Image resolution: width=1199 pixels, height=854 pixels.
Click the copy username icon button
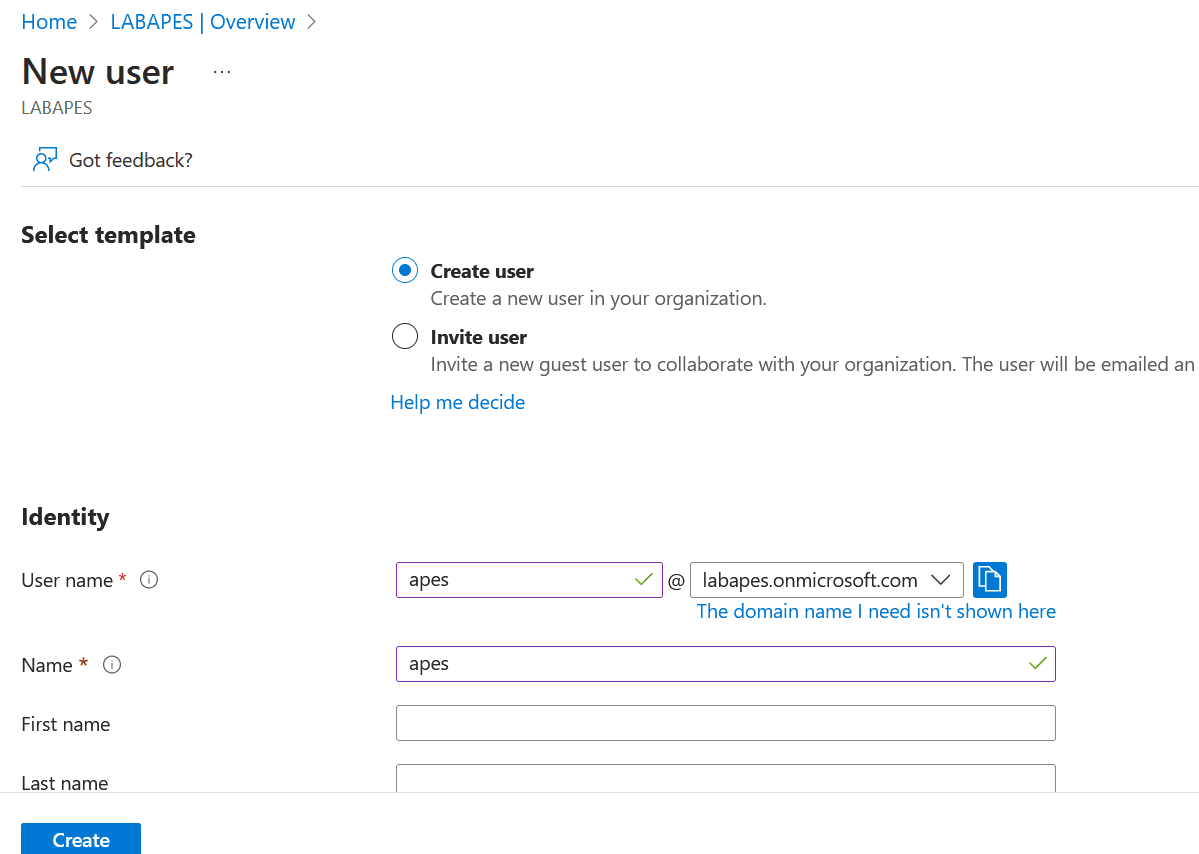989,580
